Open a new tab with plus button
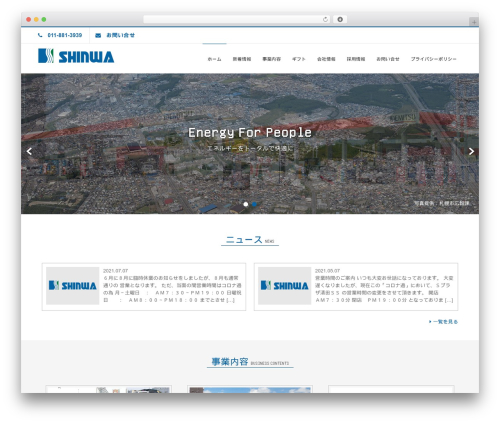 pyautogui.click(x=474, y=22)
